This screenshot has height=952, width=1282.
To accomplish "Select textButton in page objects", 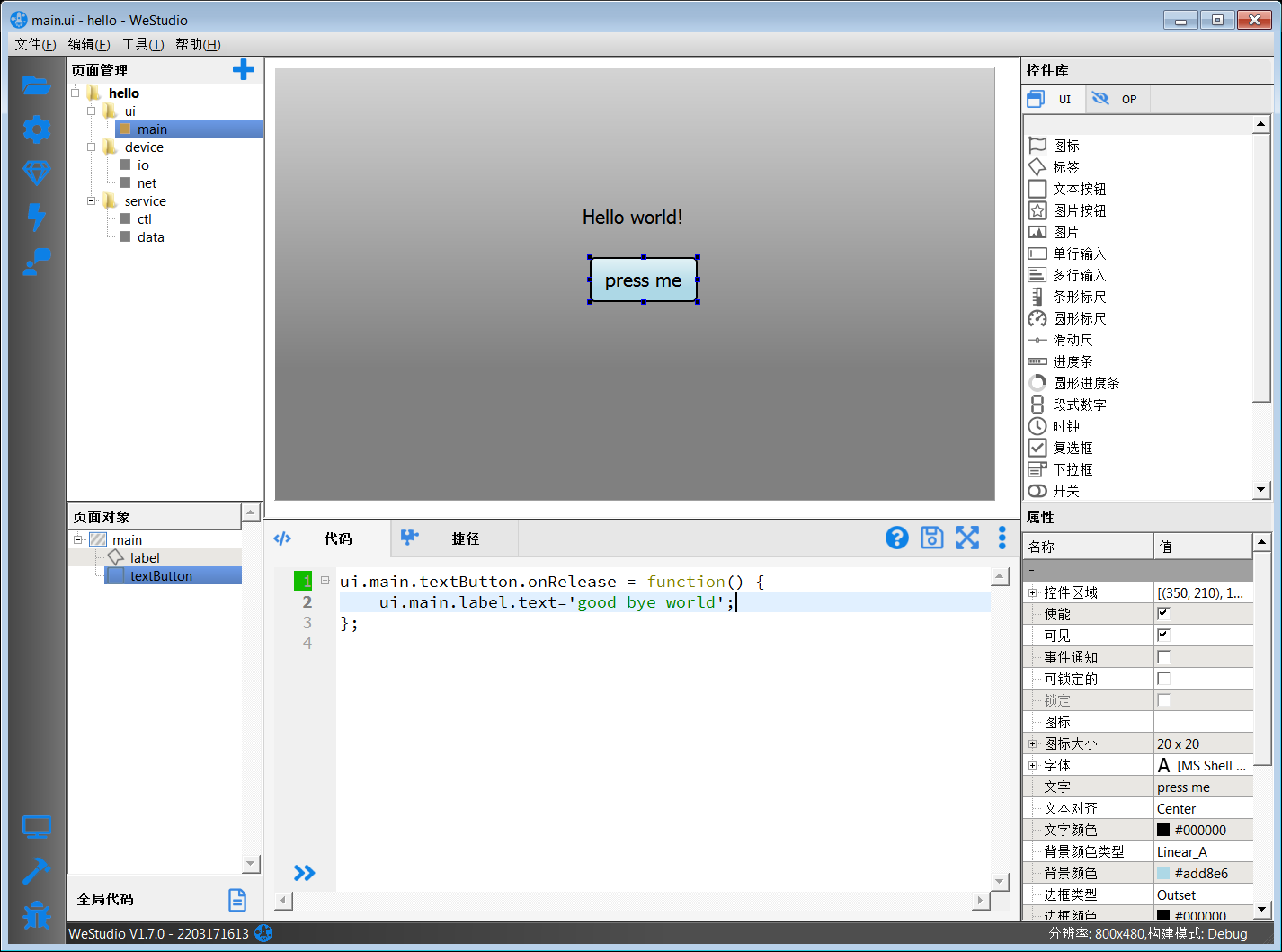I will coord(161,575).
